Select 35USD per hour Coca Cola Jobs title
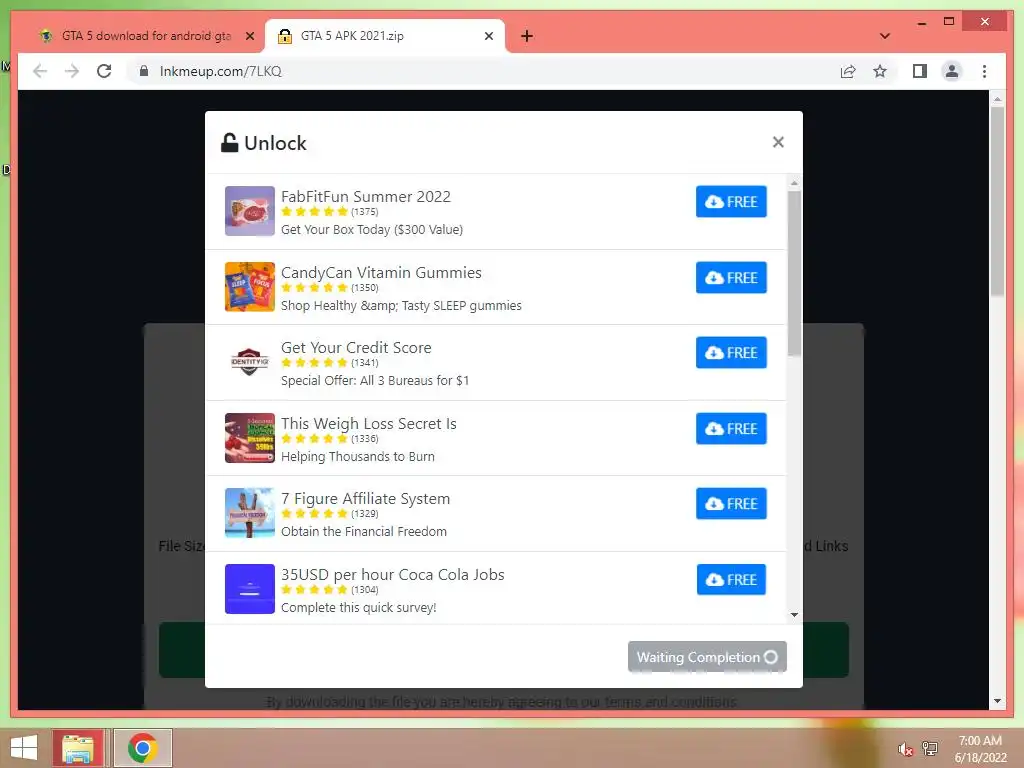 (x=392, y=575)
